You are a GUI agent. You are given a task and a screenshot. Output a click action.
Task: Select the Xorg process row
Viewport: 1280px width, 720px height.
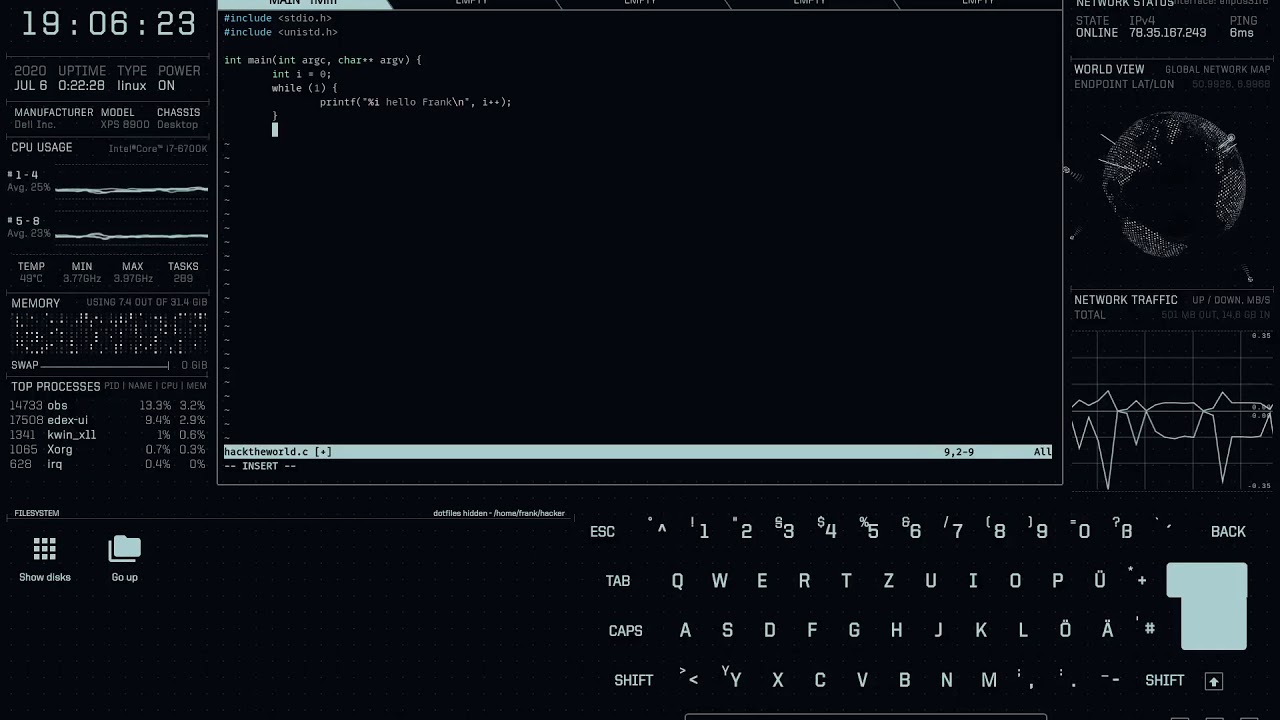(108, 450)
